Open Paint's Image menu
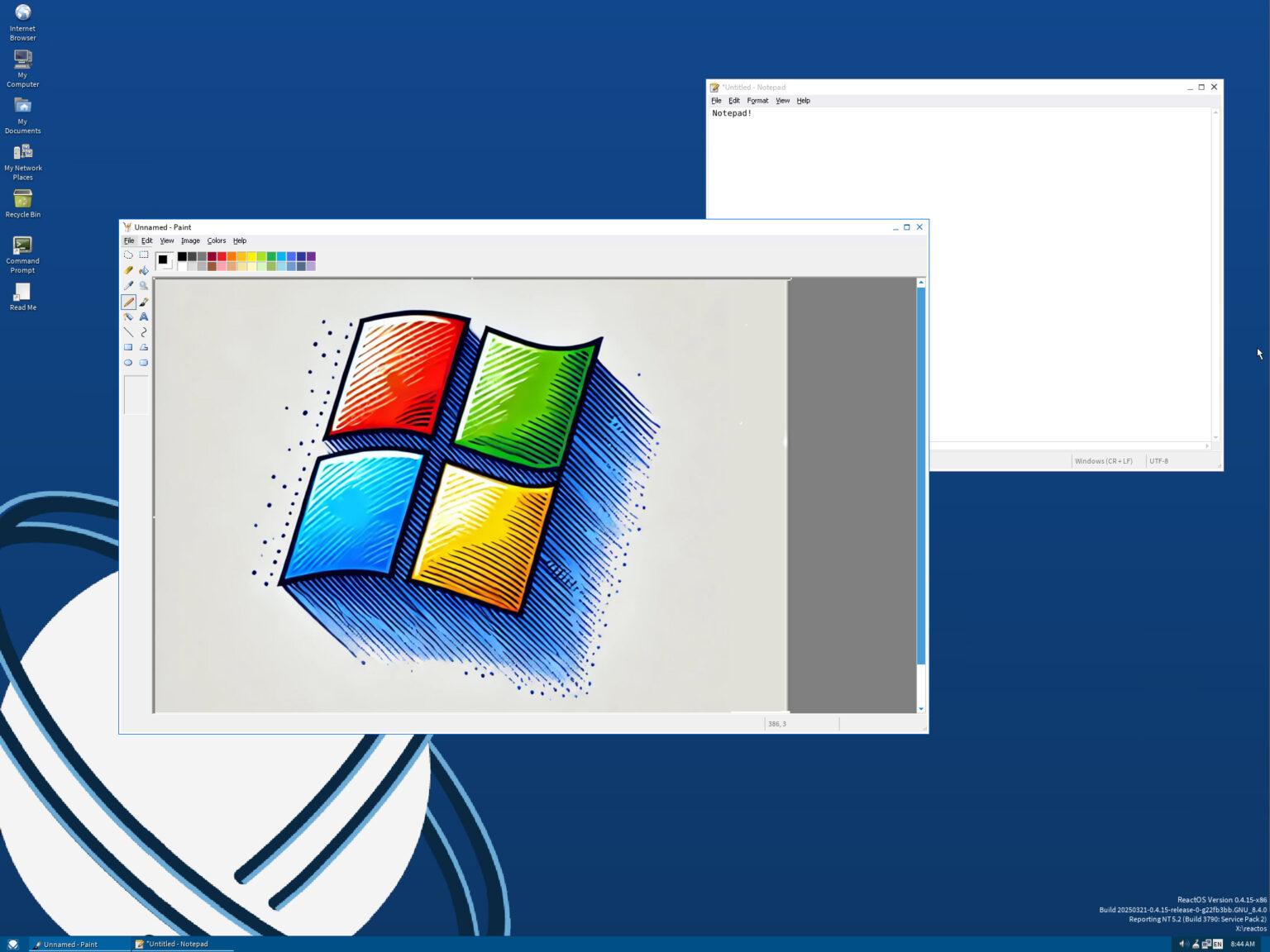This screenshot has height=952, width=1270. [190, 240]
